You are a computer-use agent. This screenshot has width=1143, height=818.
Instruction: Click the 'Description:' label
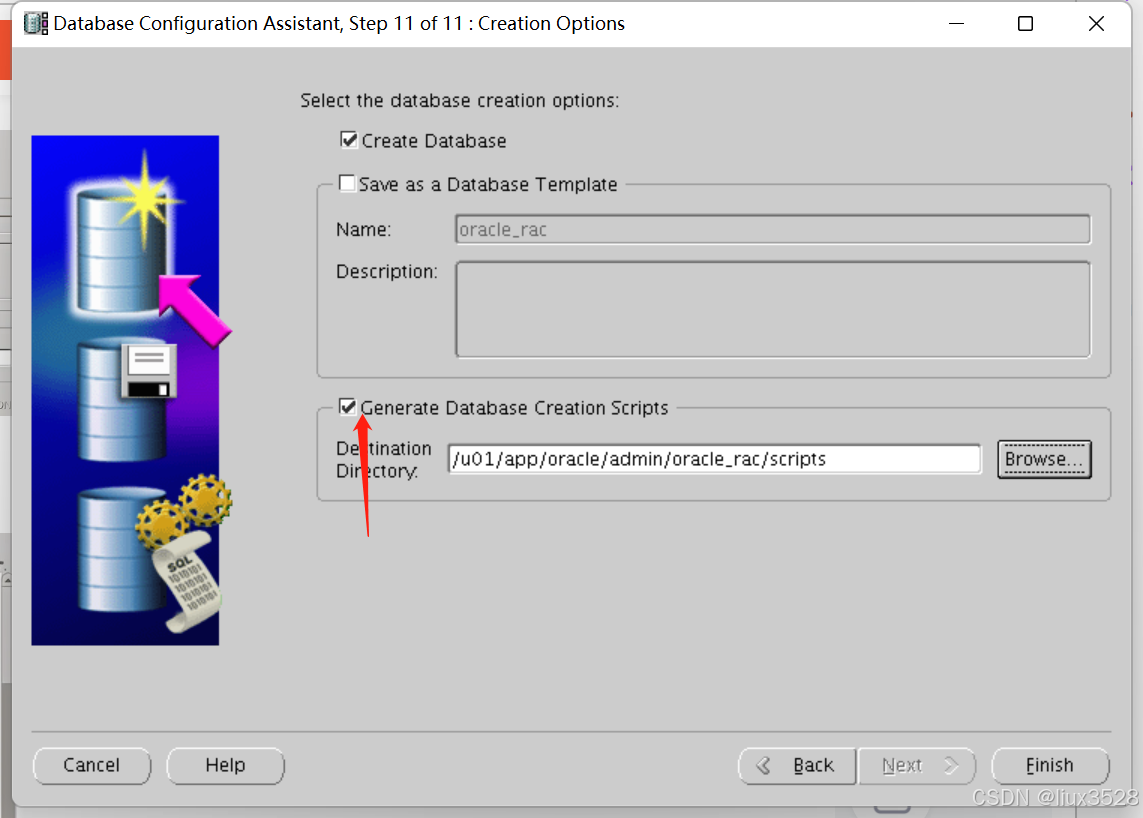(x=386, y=272)
